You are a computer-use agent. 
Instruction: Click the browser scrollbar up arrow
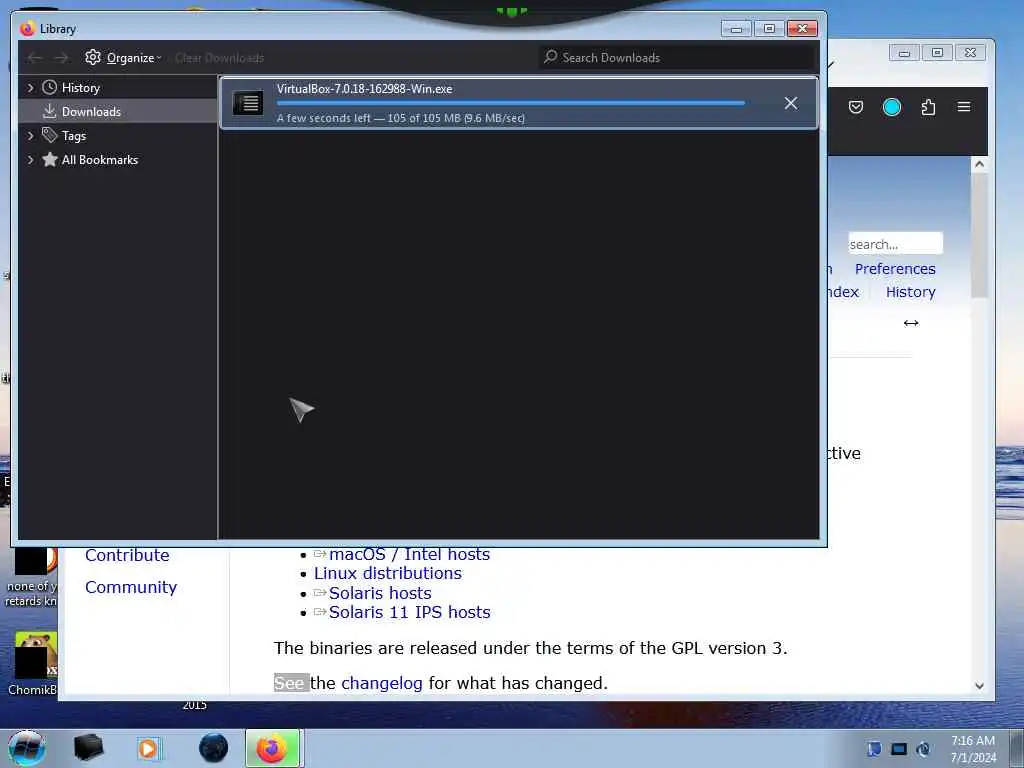(x=979, y=164)
